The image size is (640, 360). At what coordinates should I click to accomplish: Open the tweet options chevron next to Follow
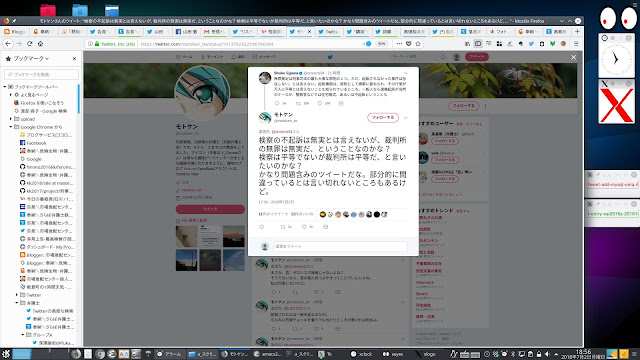[405, 118]
